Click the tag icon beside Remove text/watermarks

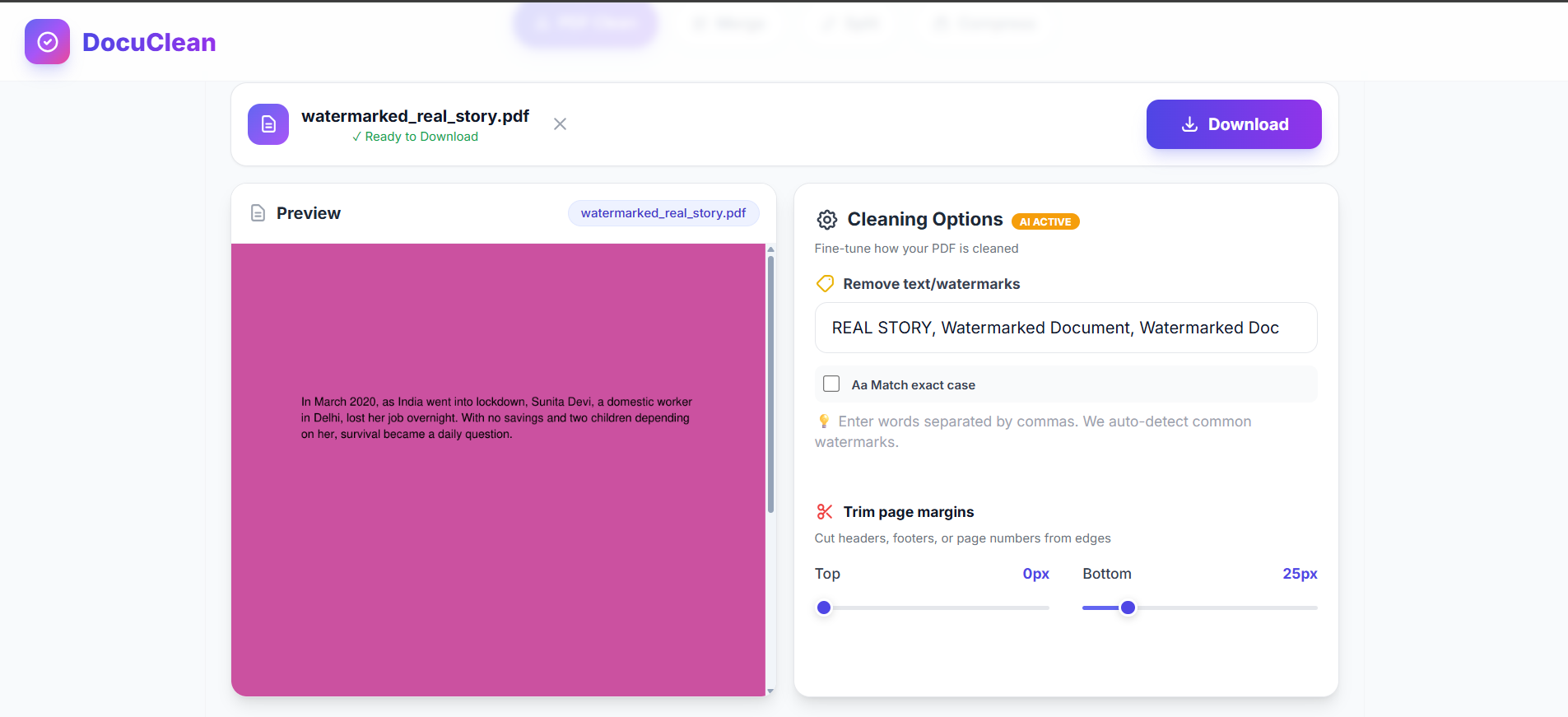click(825, 284)
